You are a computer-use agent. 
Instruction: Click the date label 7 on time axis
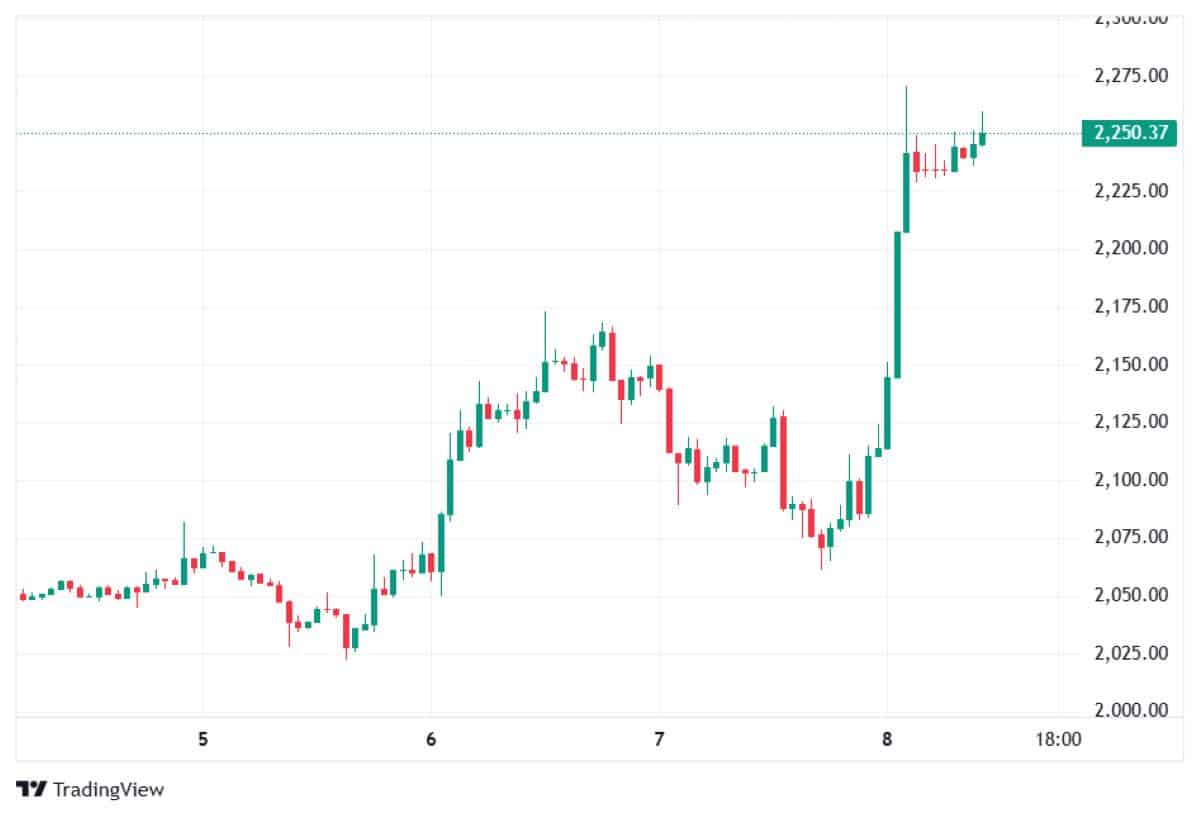[x=659, y=741]
